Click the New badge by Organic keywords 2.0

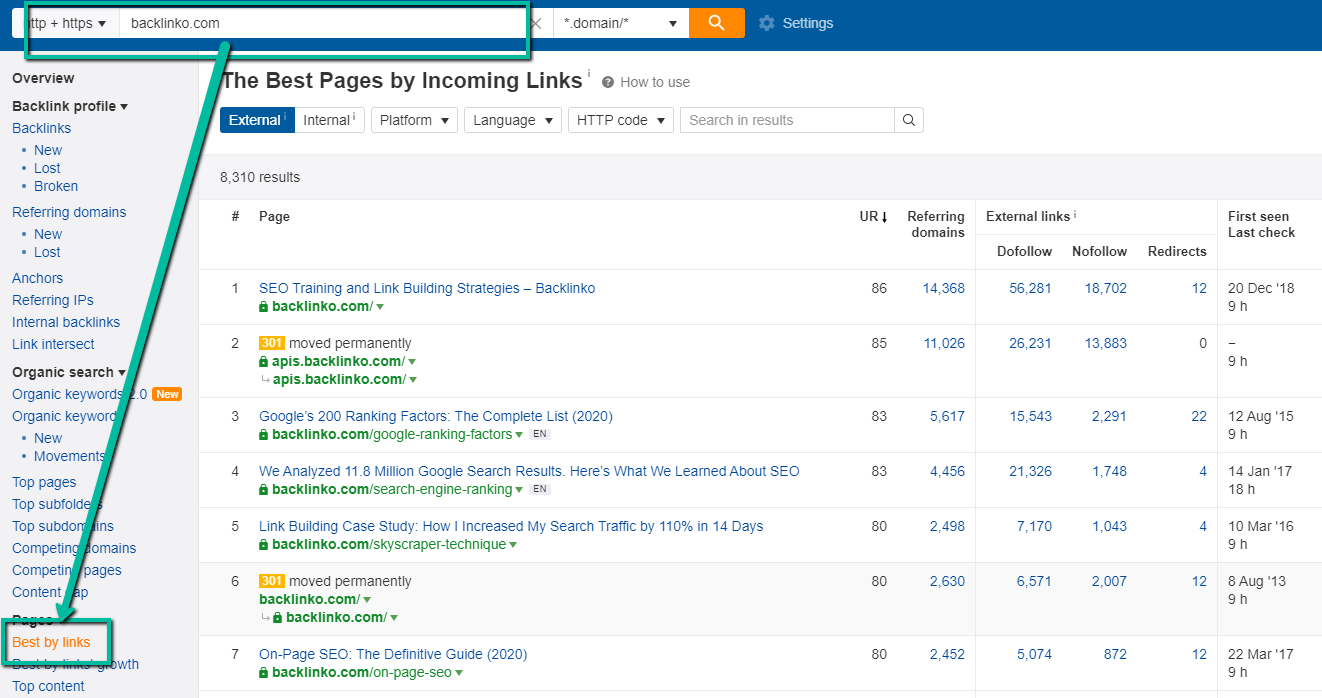[x=167, y=394]
